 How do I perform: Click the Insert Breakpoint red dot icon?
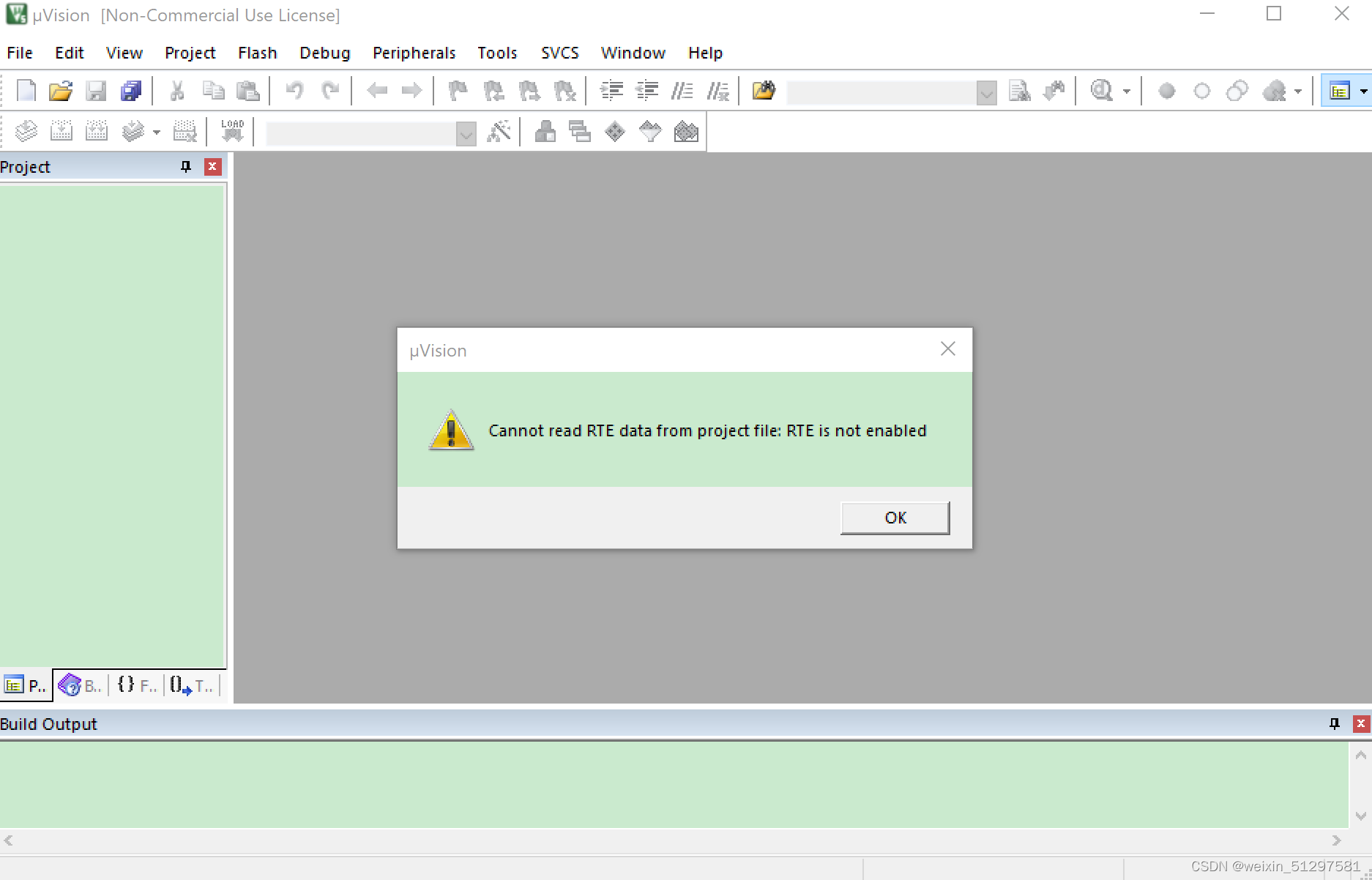1167,92
